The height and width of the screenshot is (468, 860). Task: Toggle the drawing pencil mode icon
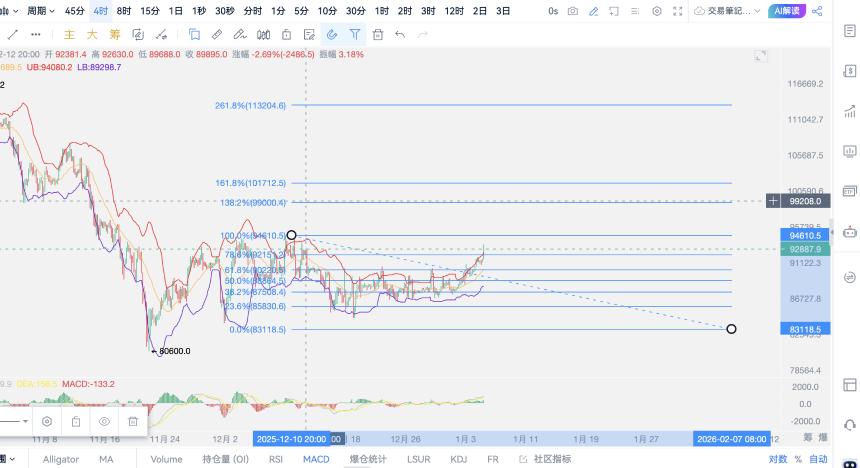(593, 11)
